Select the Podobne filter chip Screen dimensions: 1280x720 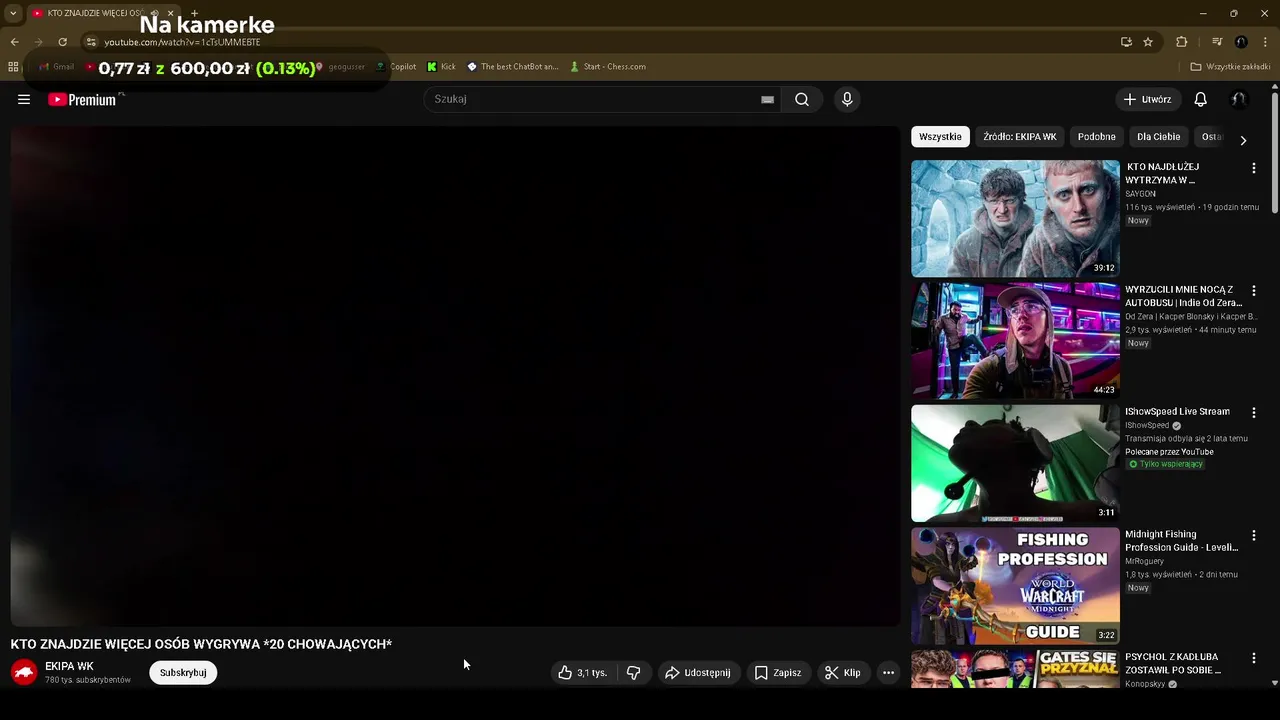click(1096, 137)
